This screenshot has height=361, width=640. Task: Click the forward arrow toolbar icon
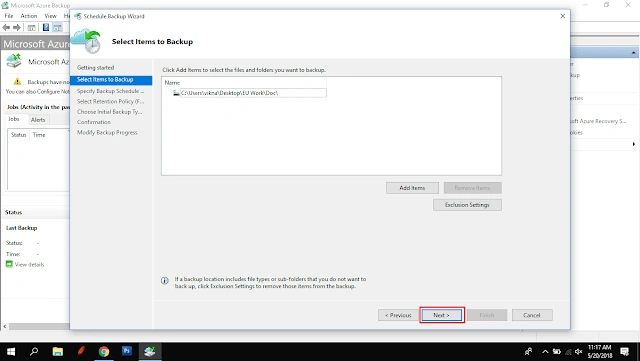(x=17, y=28)
